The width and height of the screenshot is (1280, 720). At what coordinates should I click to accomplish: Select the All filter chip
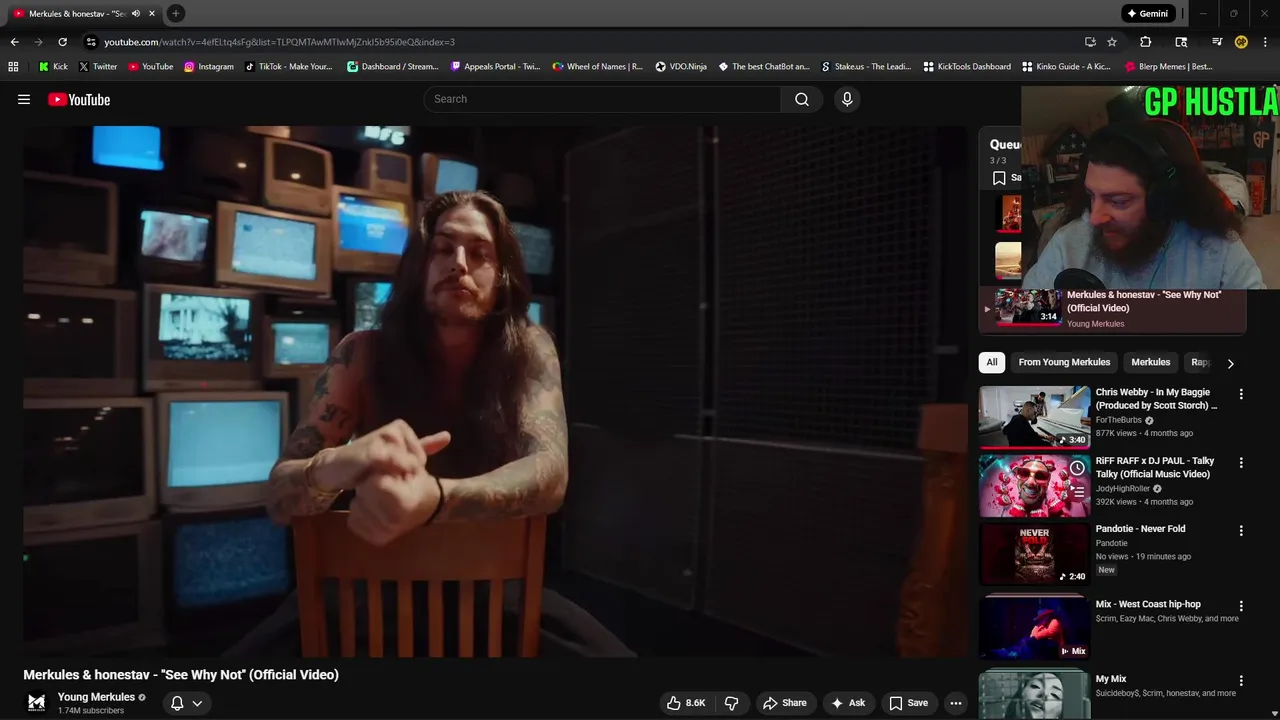(991, 362)
